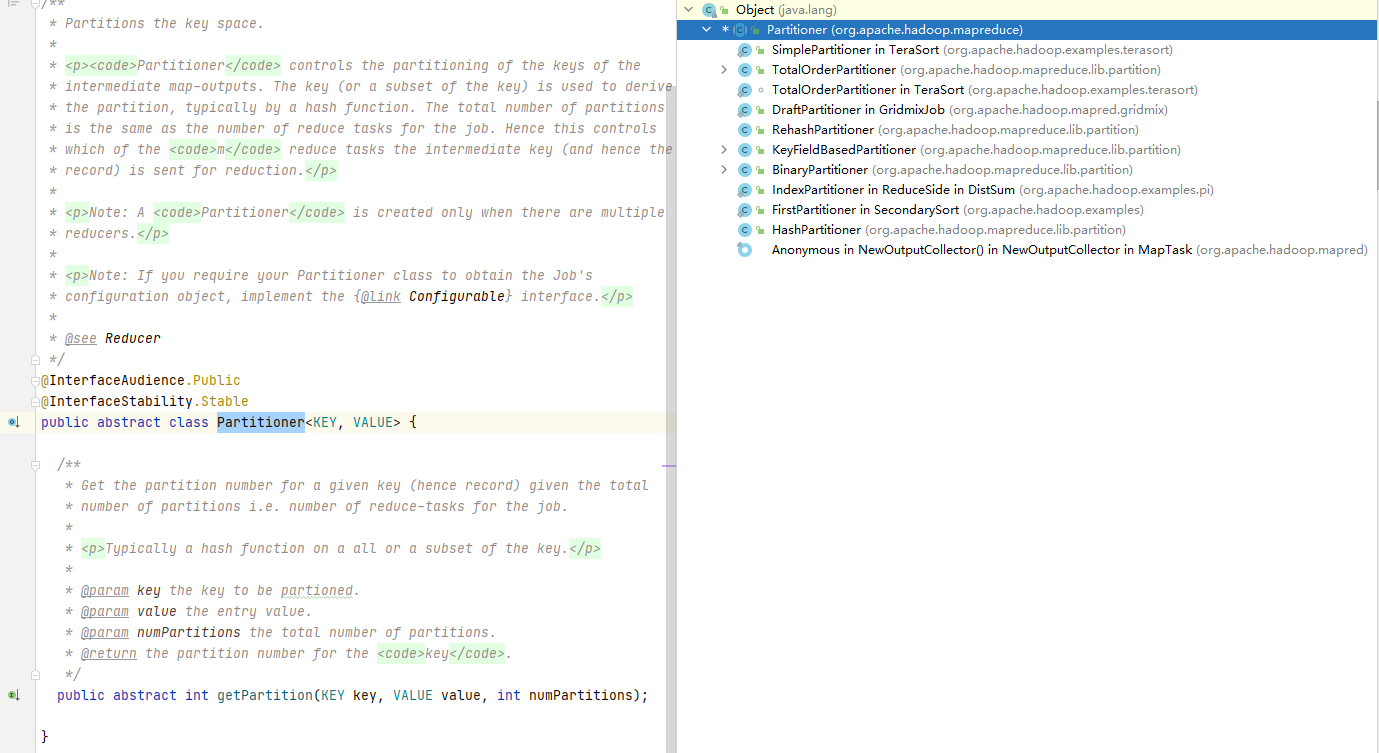1379x753 pixels.
Task: Click the class icon beside Object (java.lang)
Action: (709, 10)
